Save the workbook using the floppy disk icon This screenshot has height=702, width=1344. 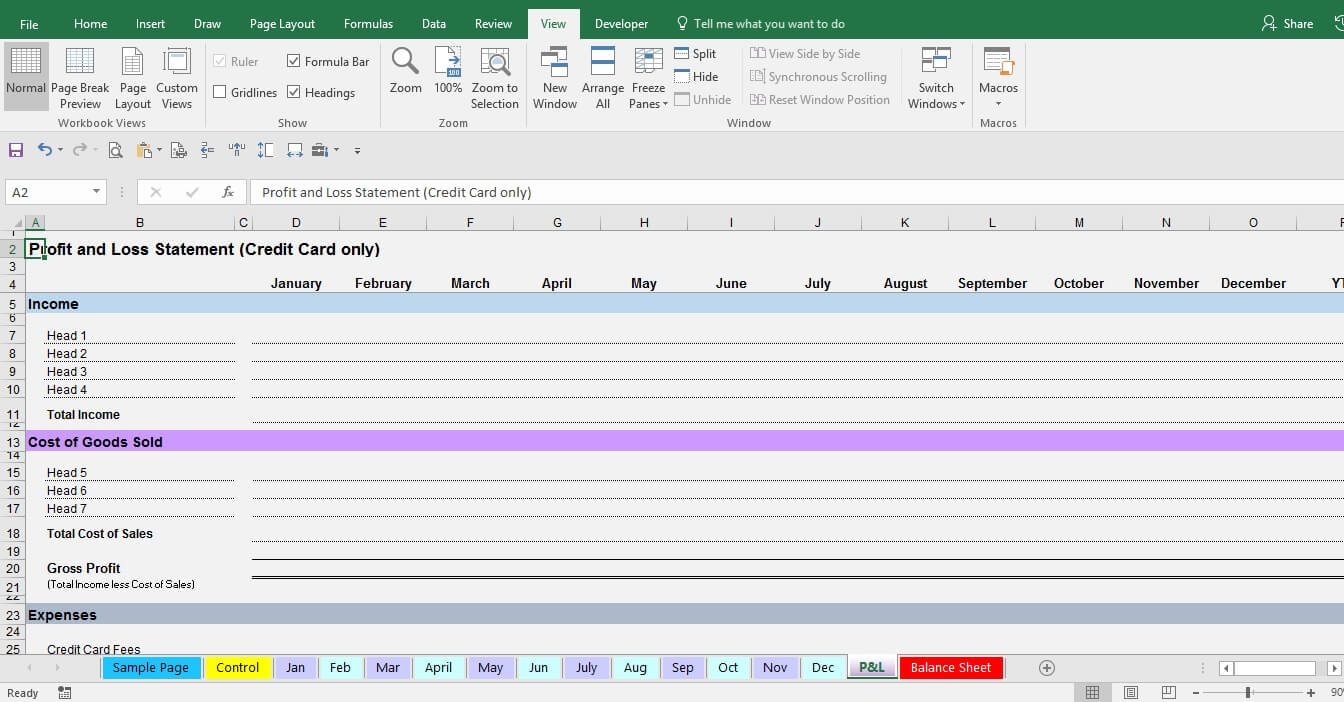point(16,150)
